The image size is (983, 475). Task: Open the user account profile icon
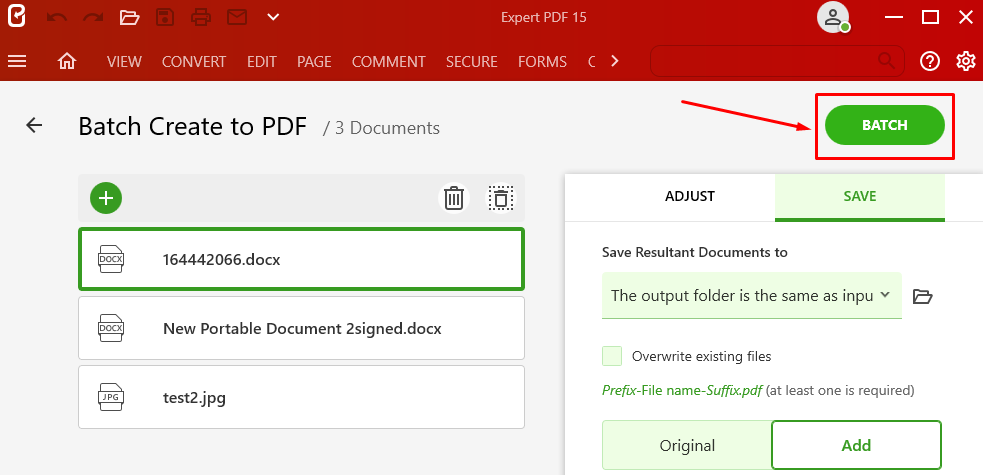point(833,17)
